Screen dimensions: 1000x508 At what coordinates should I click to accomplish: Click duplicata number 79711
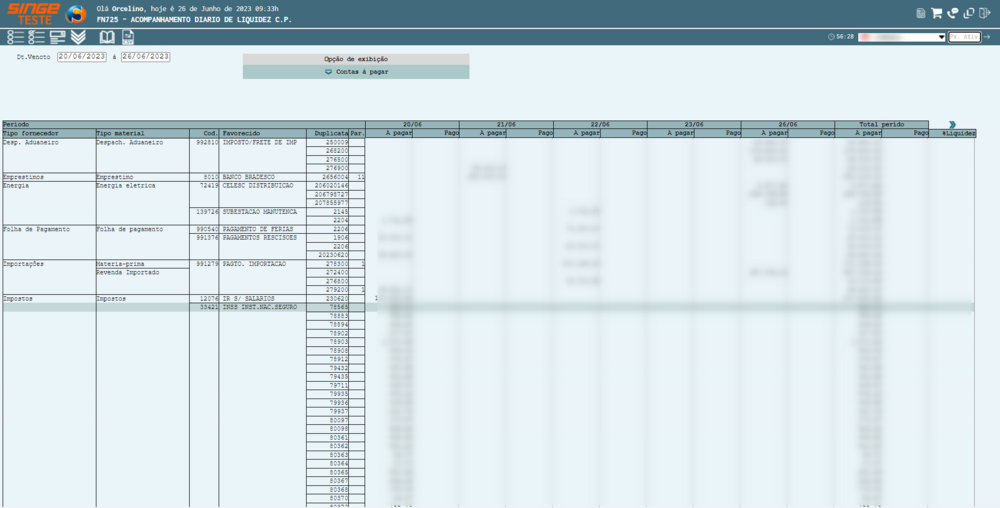pyautogui.click(x=328, y=386)
